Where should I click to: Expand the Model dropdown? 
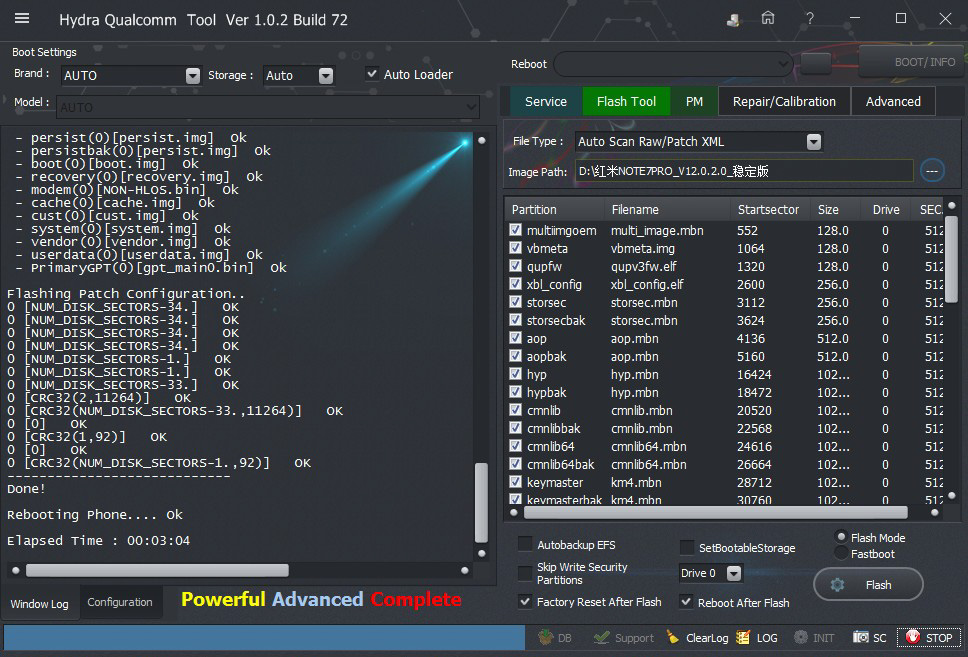pos(472,107)
